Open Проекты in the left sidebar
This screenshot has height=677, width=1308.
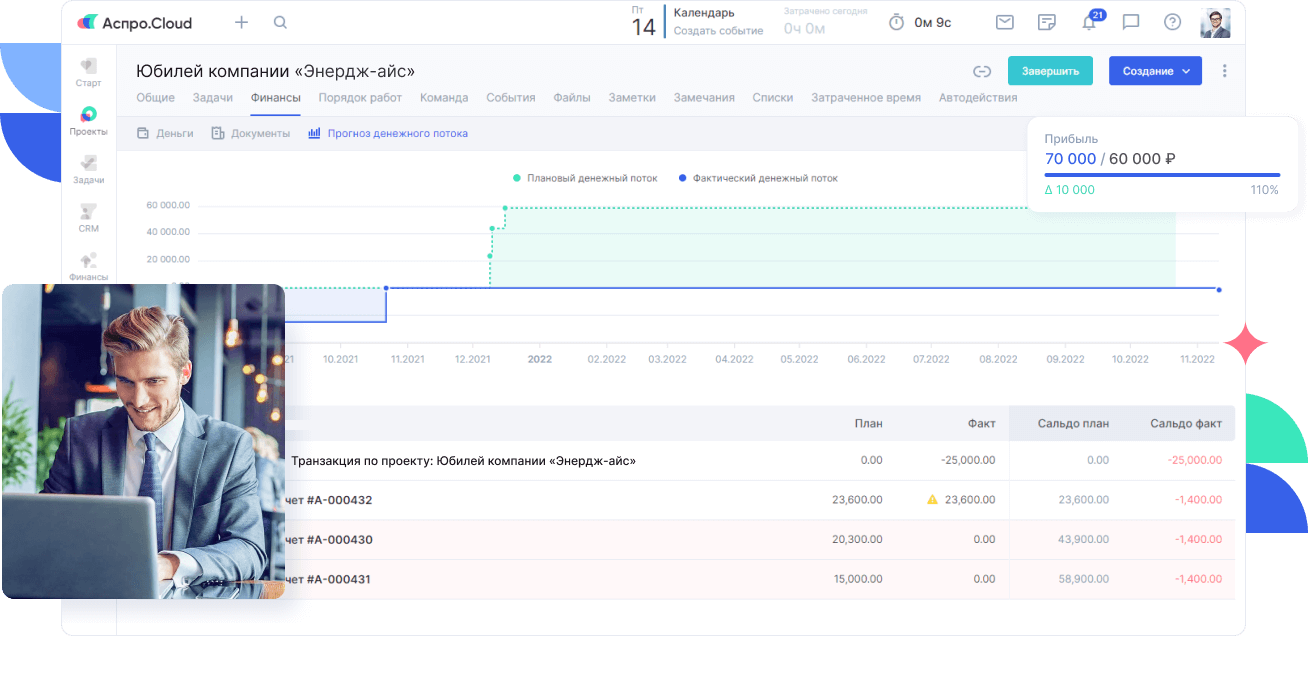[88, 121]
